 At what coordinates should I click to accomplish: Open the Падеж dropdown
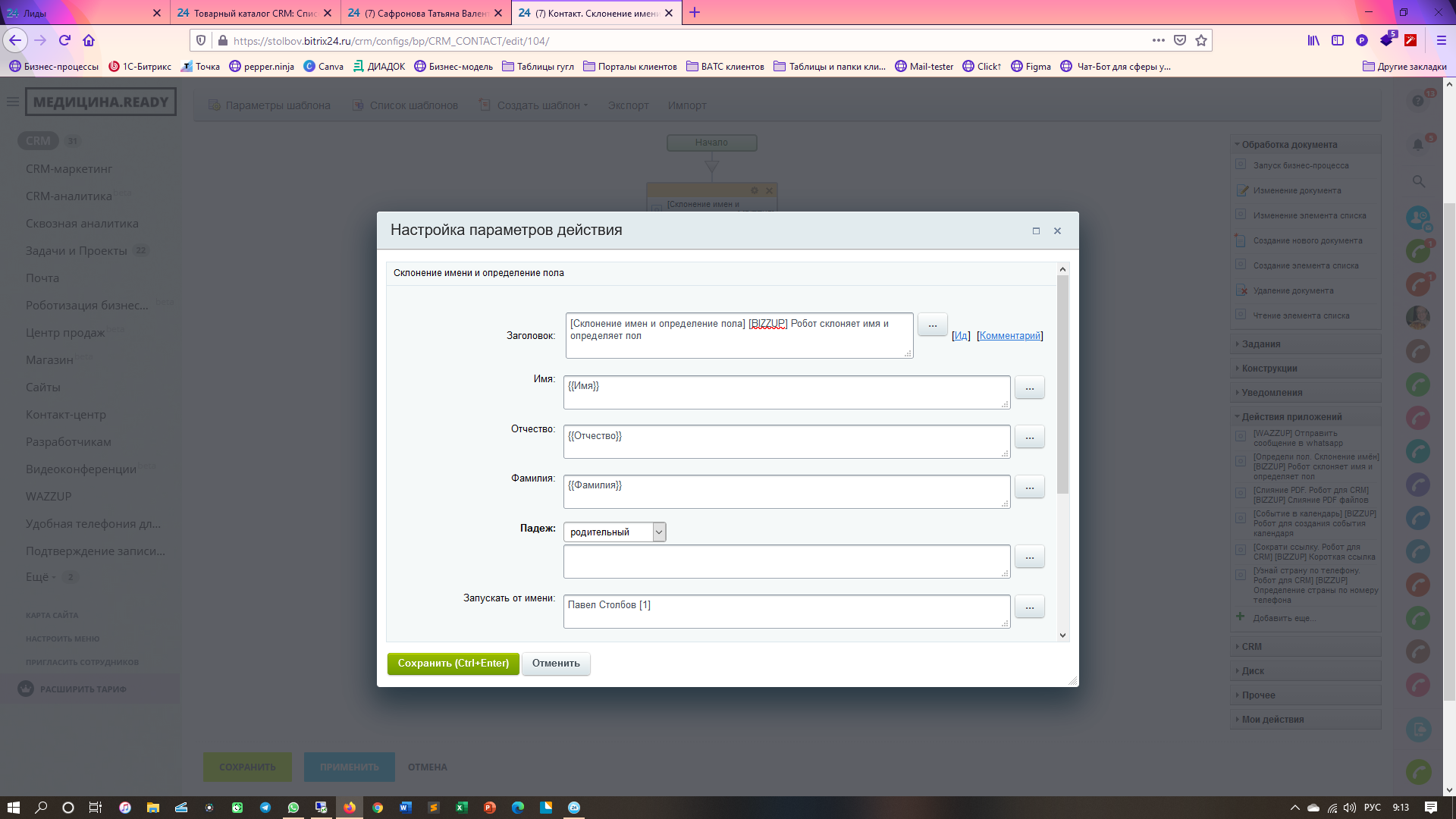pyautogui.click(x=614, y=532)
